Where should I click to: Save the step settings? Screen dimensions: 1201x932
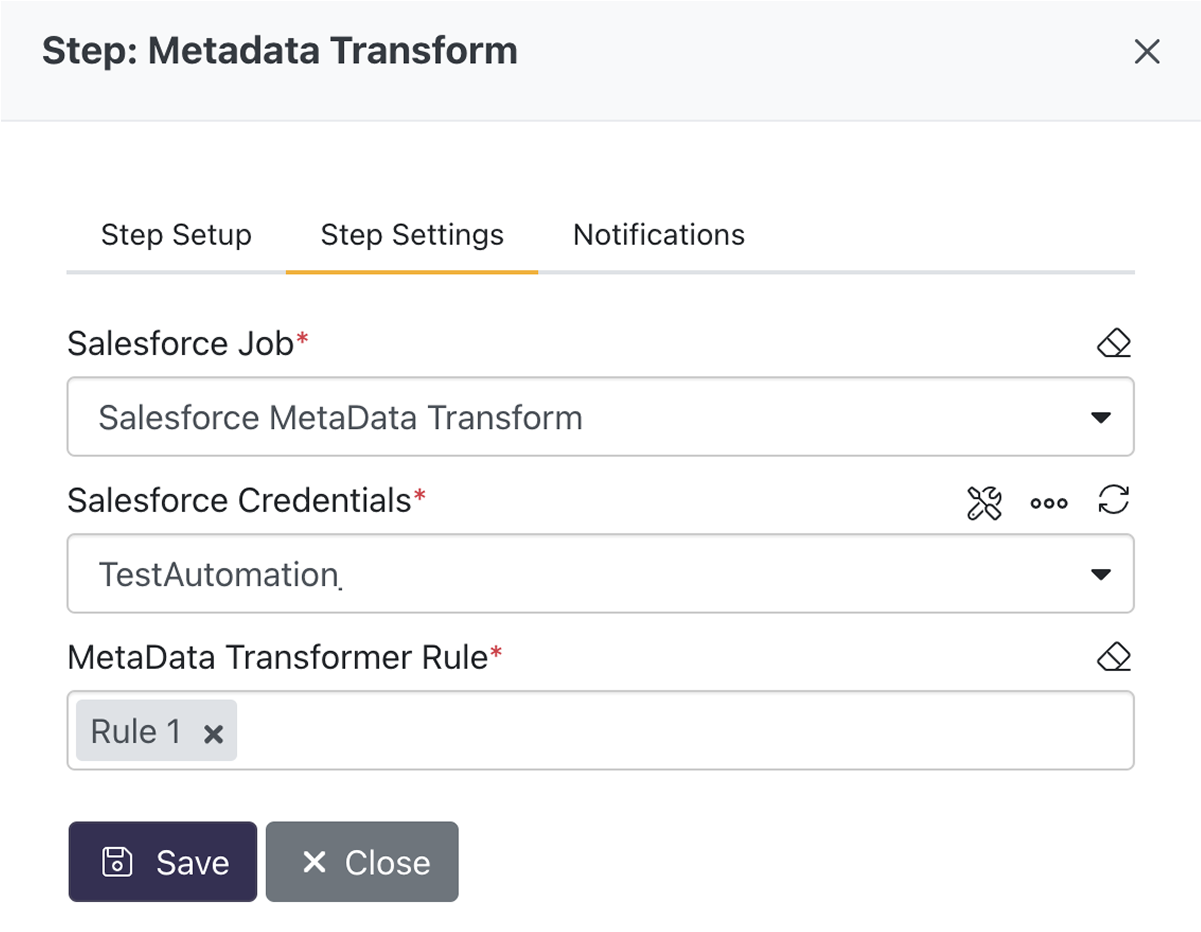point(163,862)
